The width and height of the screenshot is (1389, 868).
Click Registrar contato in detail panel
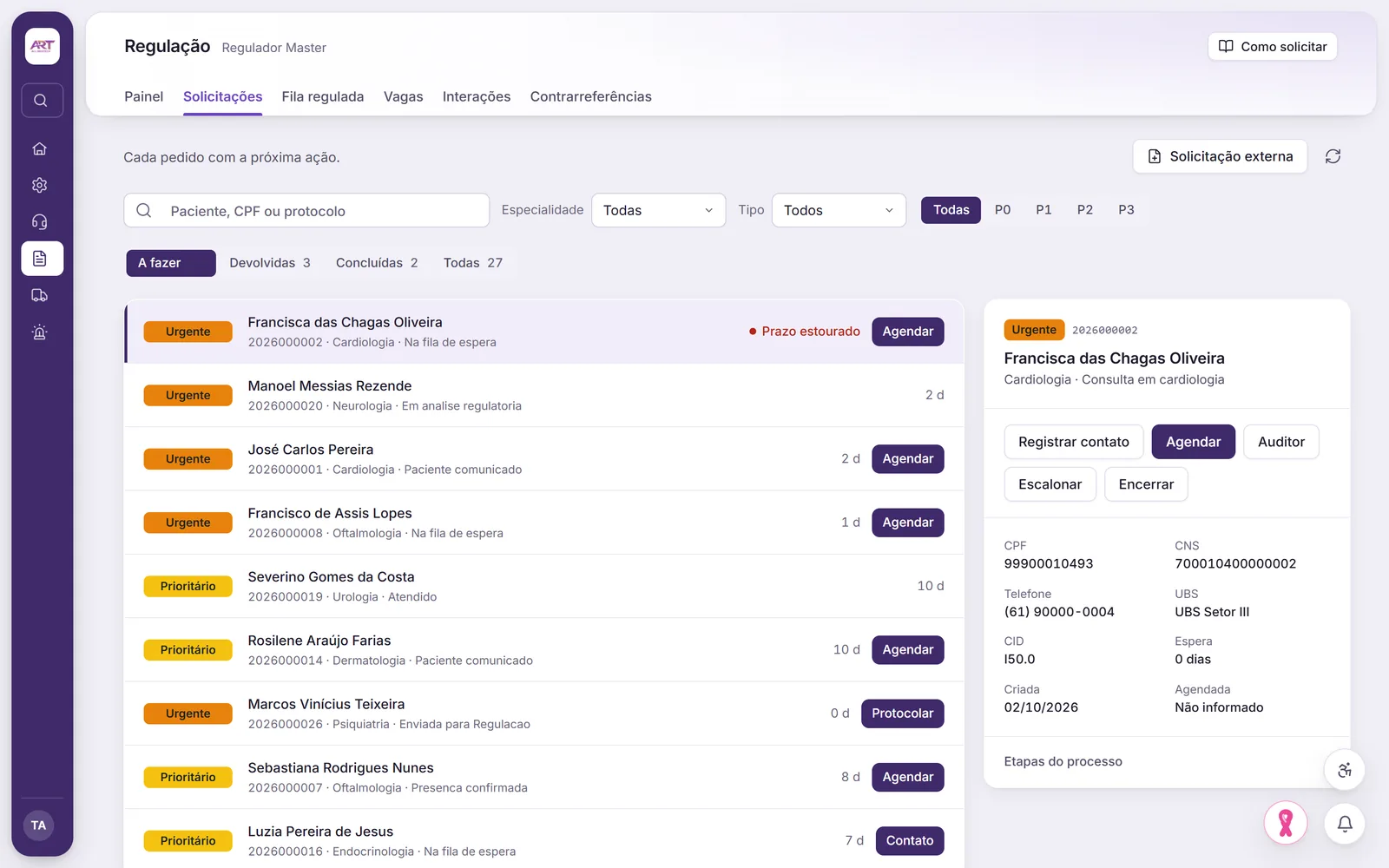tap(1074, 442)
